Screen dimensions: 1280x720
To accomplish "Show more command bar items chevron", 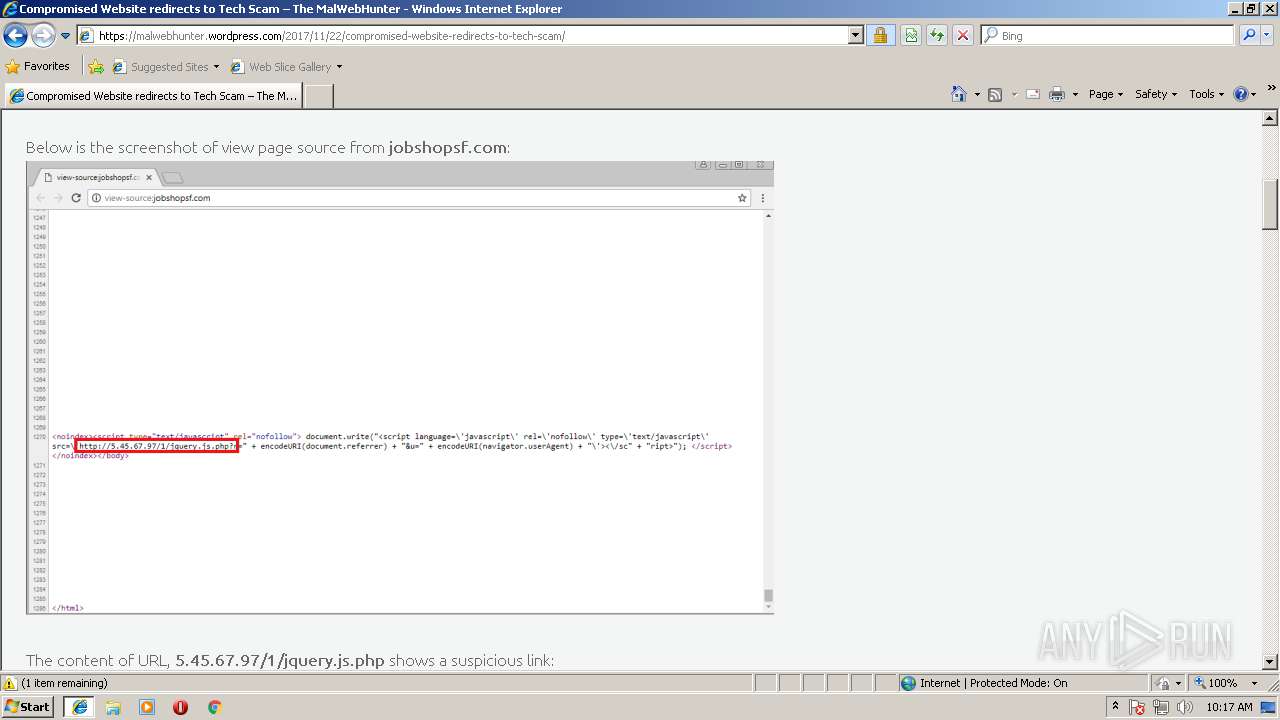I will point(1272,90).
